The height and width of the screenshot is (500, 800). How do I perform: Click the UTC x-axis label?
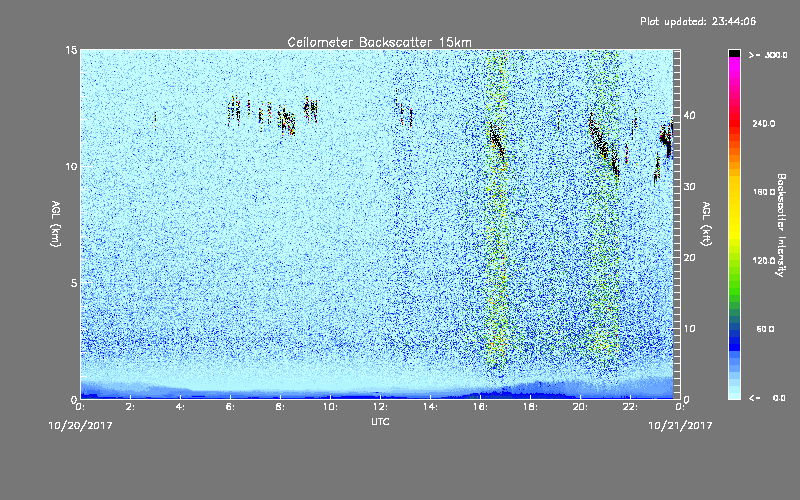380,421
